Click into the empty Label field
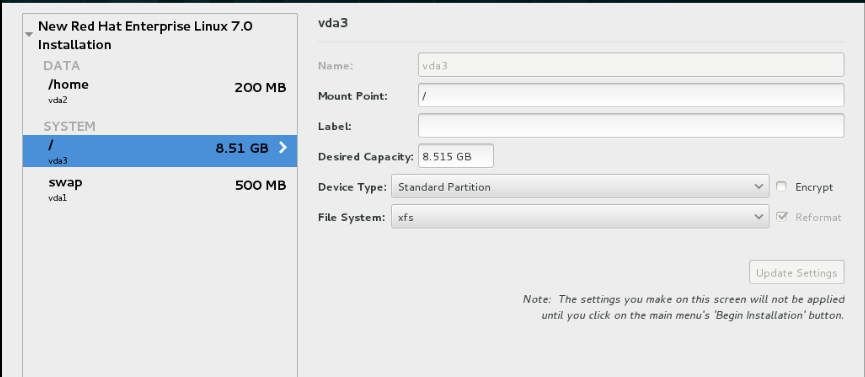The width and height of the screenshot is (865, 377). click(x=631, y=125)
